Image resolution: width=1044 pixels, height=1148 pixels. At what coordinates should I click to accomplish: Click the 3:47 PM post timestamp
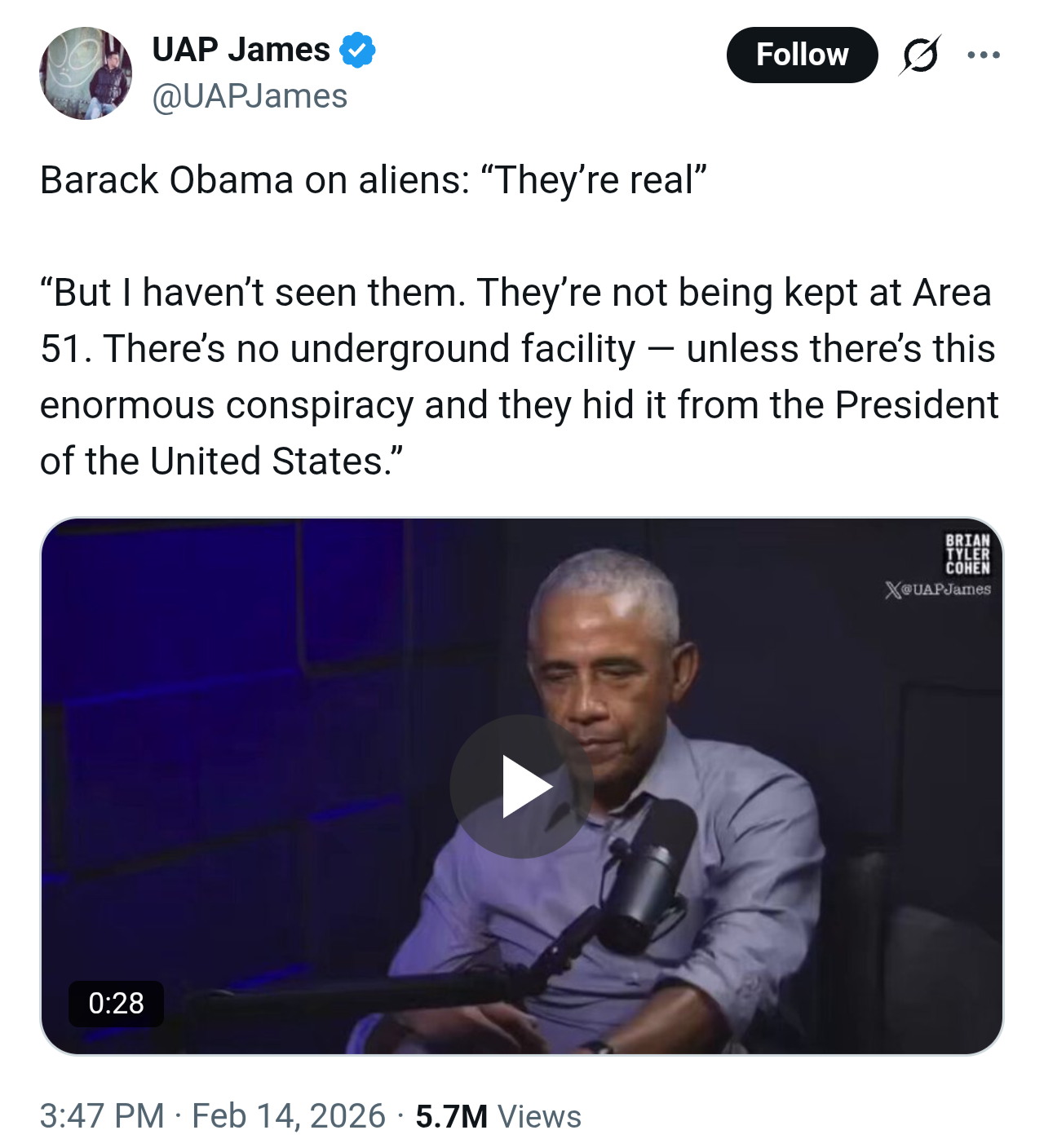click(102, 1115)
